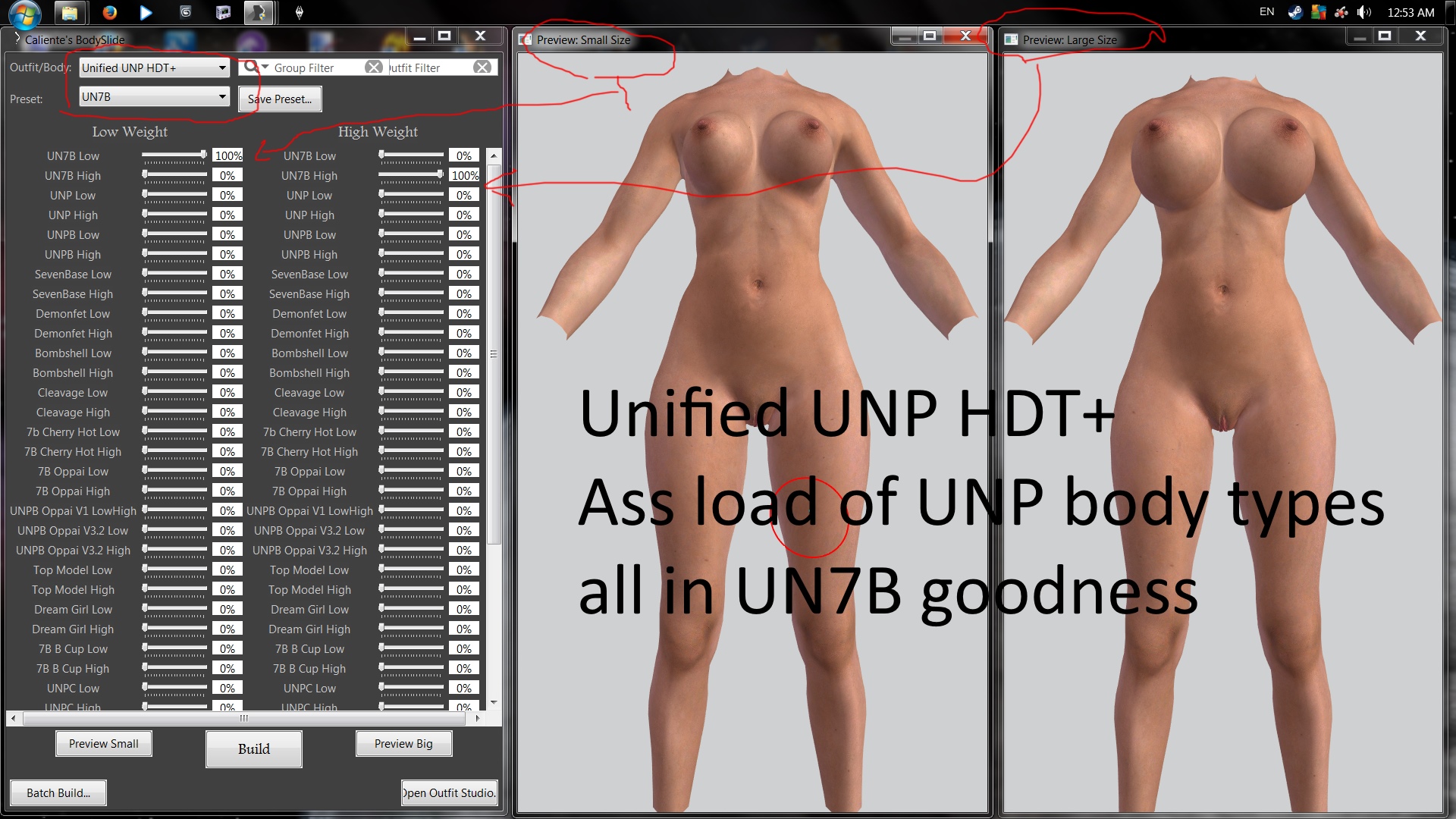Viewport: 1456px width, 819px height.
Task: Click the Save Preset button
Action: tap(280, 99)
